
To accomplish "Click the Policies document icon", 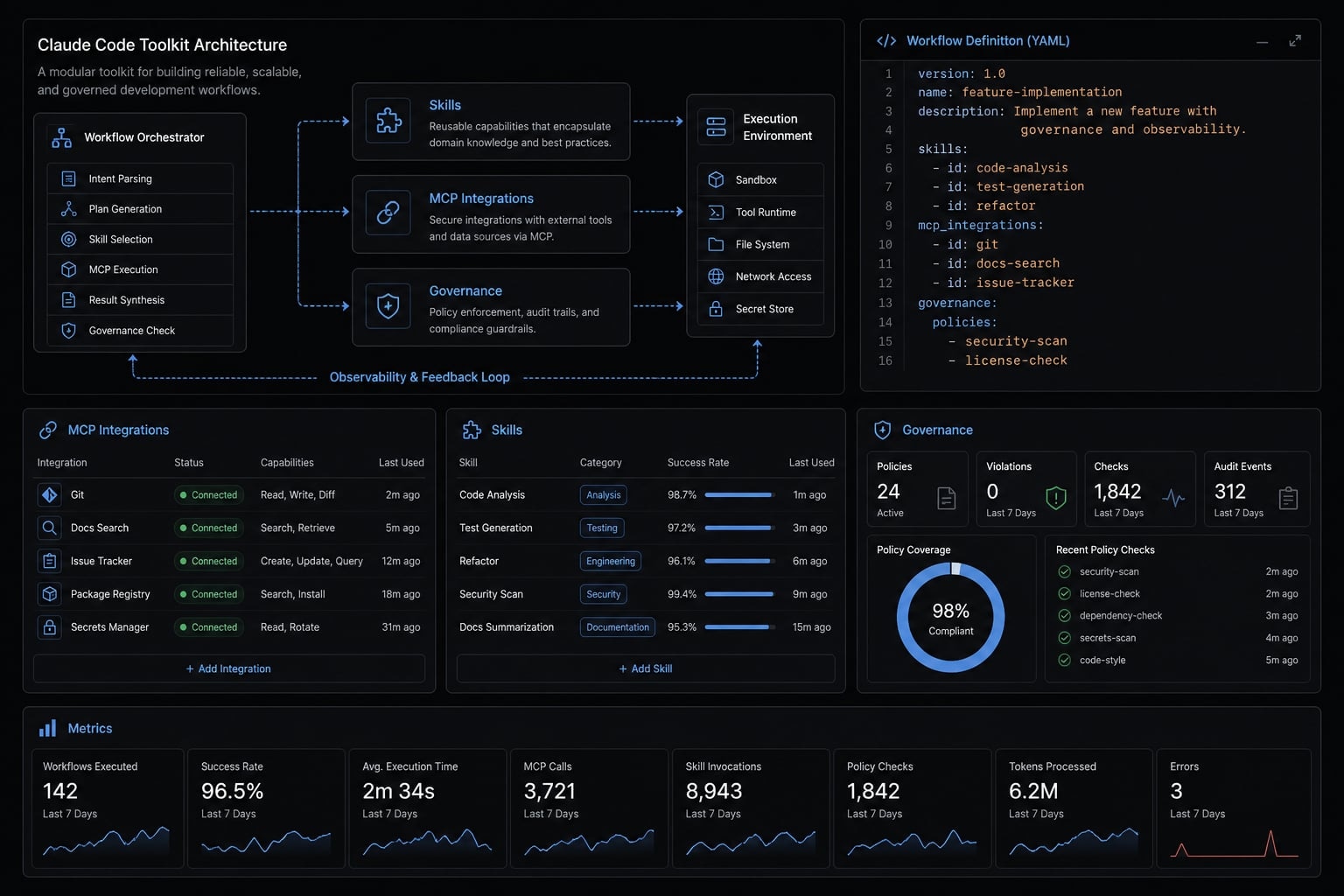I will click(x=946, y=498).
